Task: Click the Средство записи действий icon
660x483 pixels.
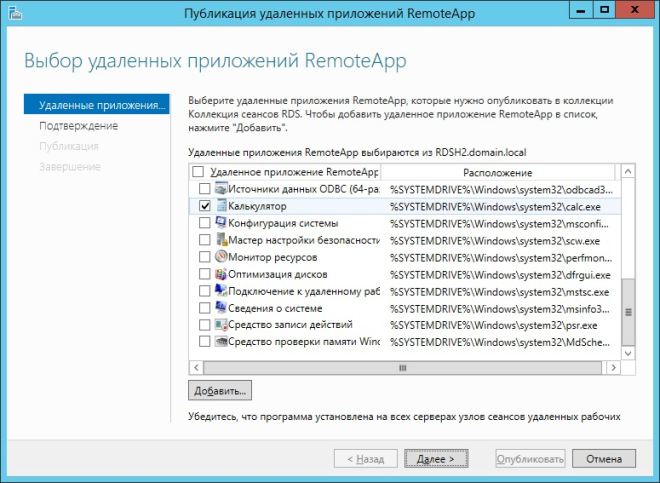Action: click(x=220, y=325)
